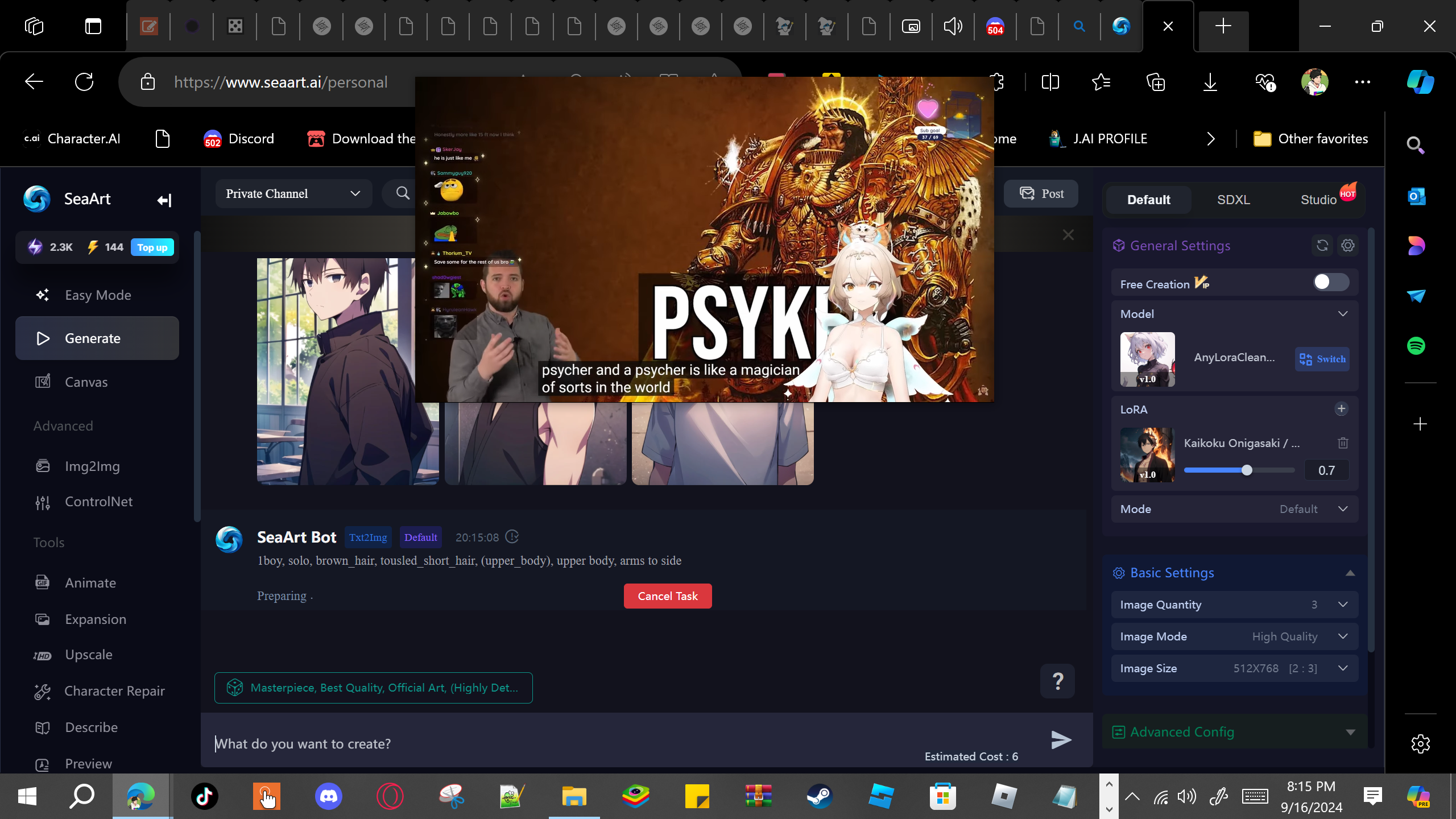Switch to the Default tab
1456x819 pixels.
click(x=1148, y=200)
